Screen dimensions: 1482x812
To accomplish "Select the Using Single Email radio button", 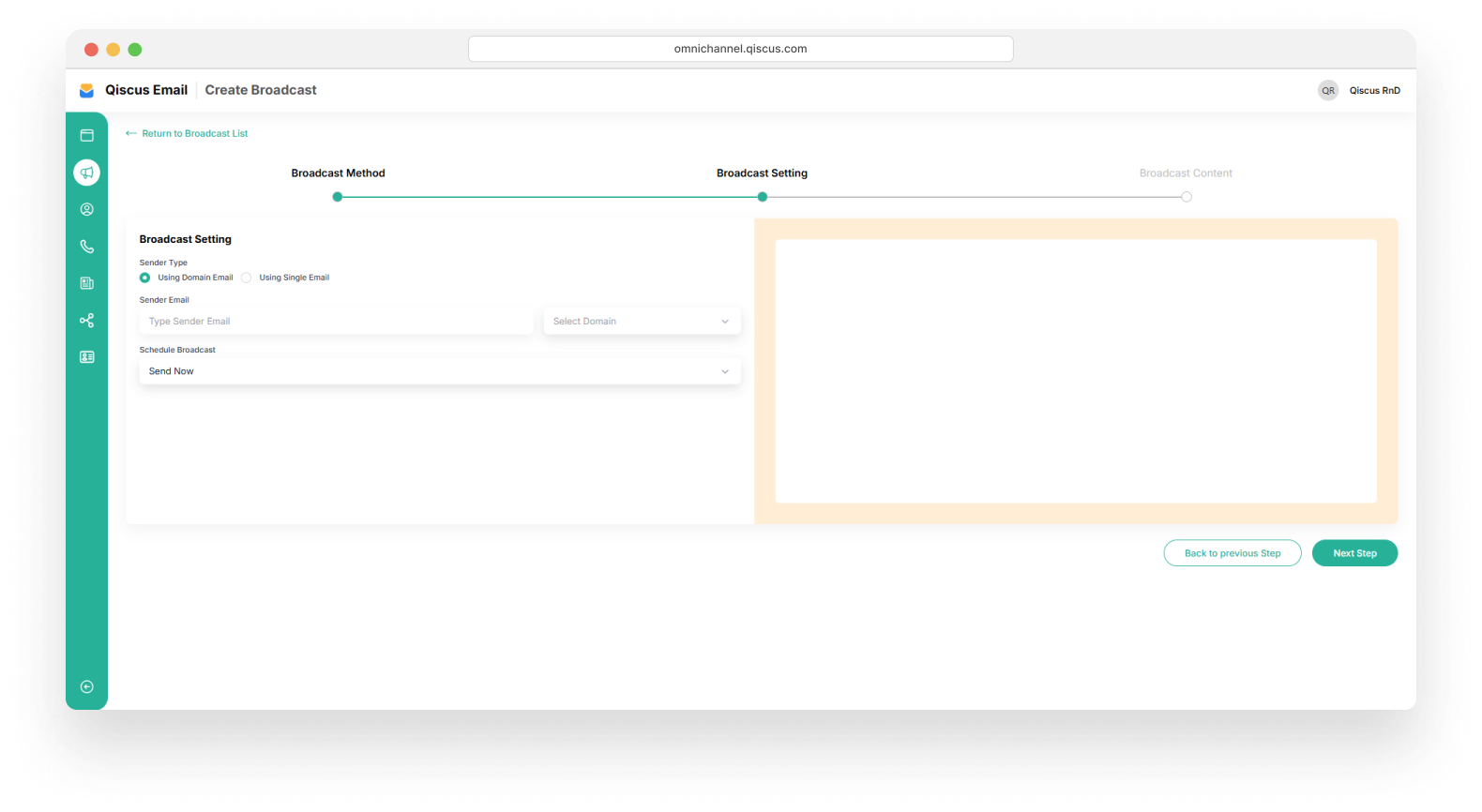I will coord(246,278).
